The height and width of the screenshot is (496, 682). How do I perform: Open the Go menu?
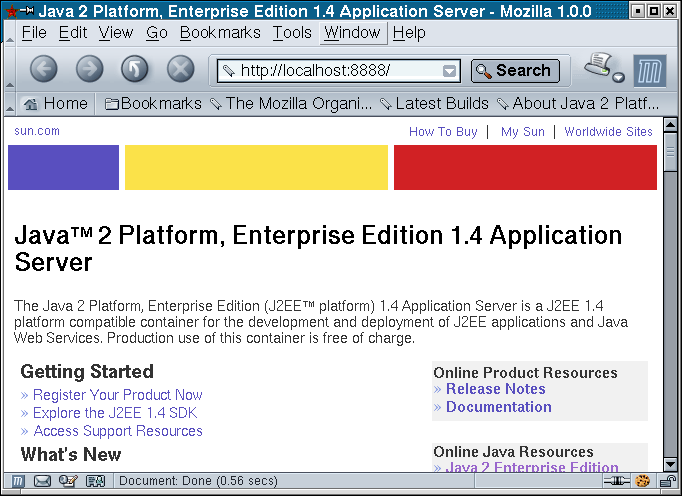tap(157, 33)
